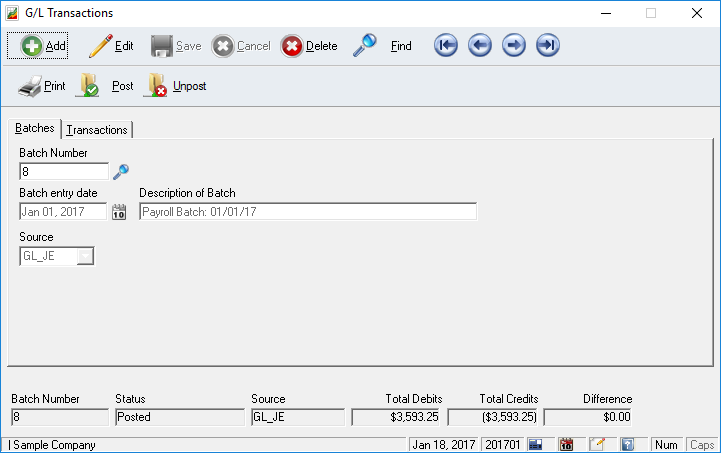Jump to the first record
This screenshot has height=453, width=721.
(x=446, y=46)
